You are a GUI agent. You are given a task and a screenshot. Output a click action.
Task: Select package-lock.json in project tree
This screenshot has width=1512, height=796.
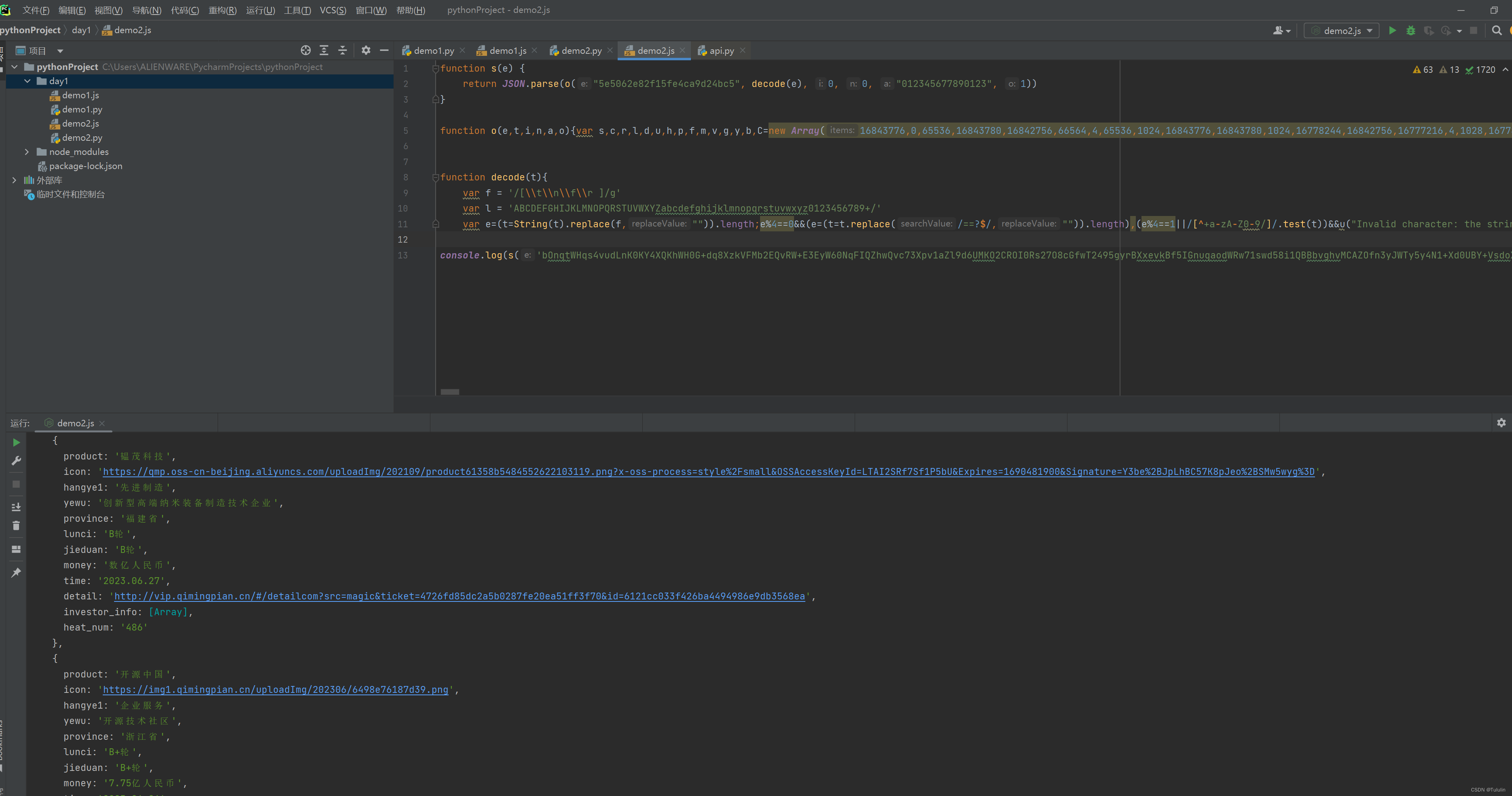[x=86, y=166]
